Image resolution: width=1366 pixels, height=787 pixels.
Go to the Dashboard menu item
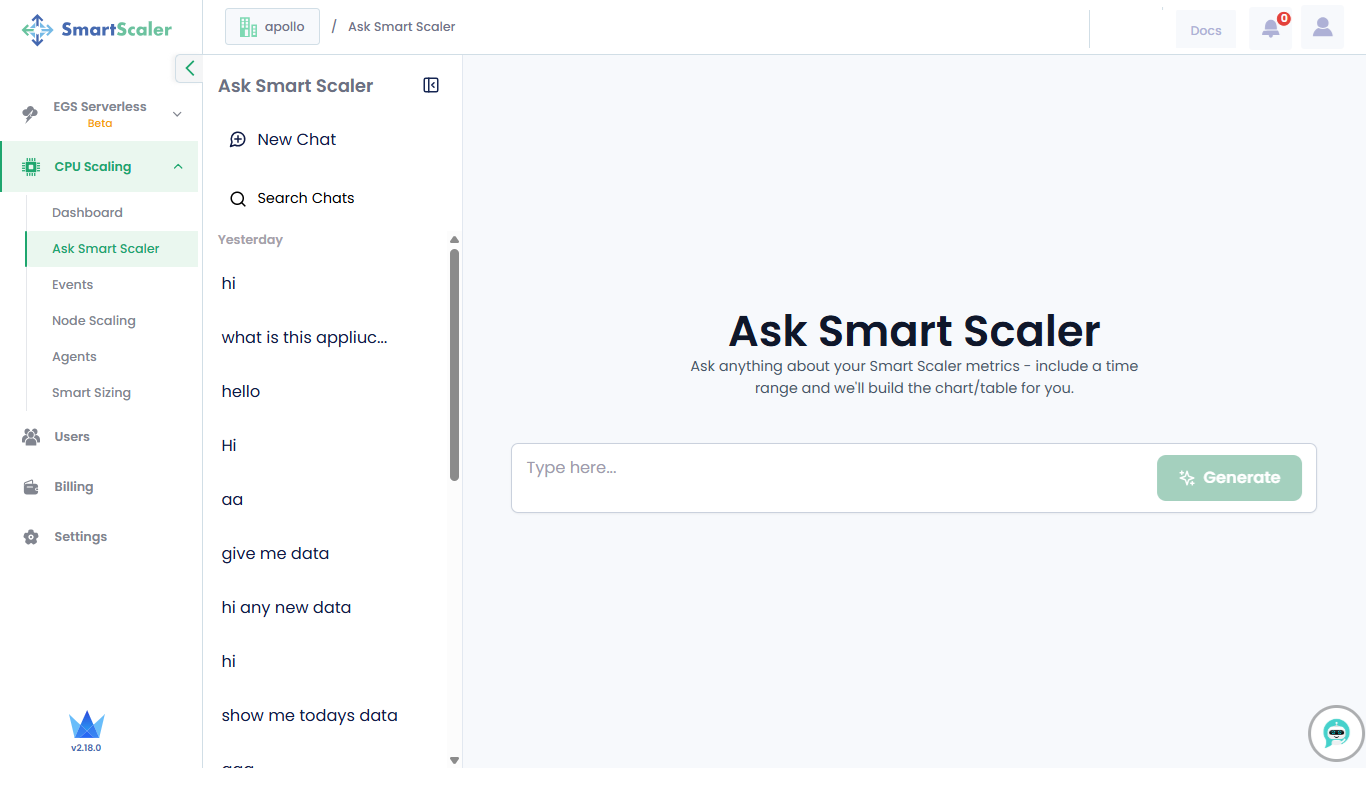click(x=87, y=213)
